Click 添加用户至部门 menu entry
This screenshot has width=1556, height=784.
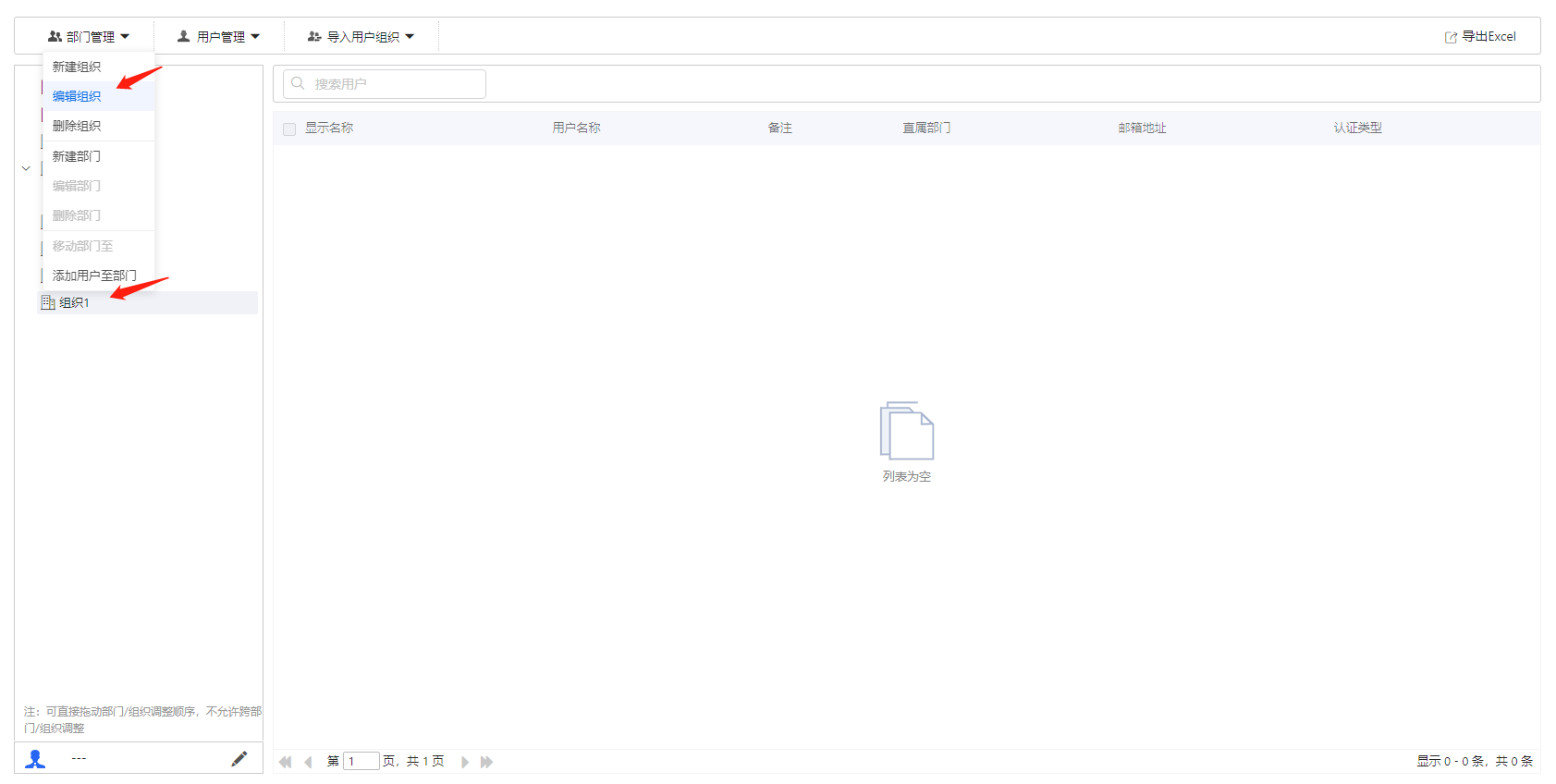tap(98, 276)
